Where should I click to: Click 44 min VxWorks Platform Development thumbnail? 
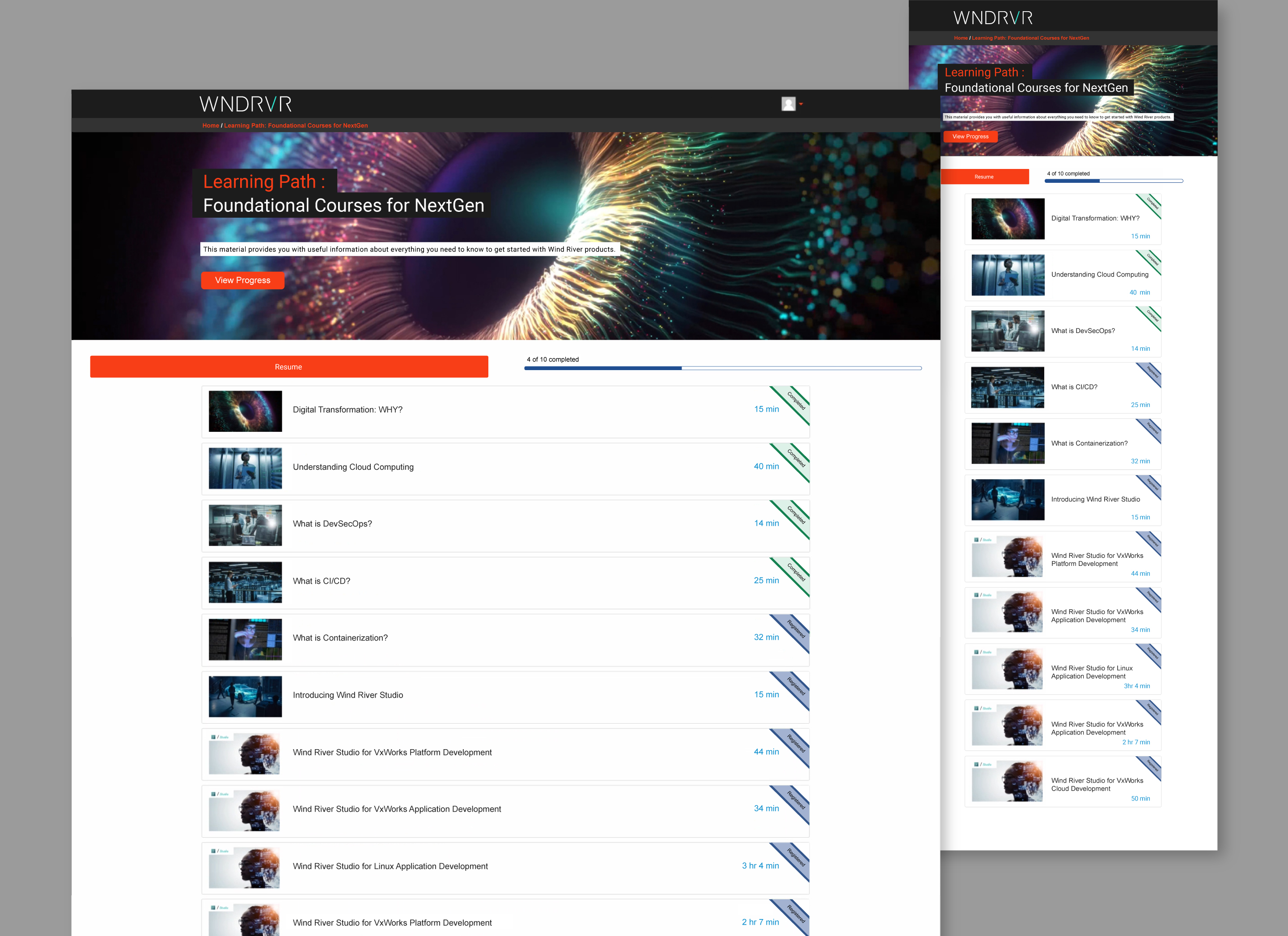pyautogui.click(x=244, y=753)
